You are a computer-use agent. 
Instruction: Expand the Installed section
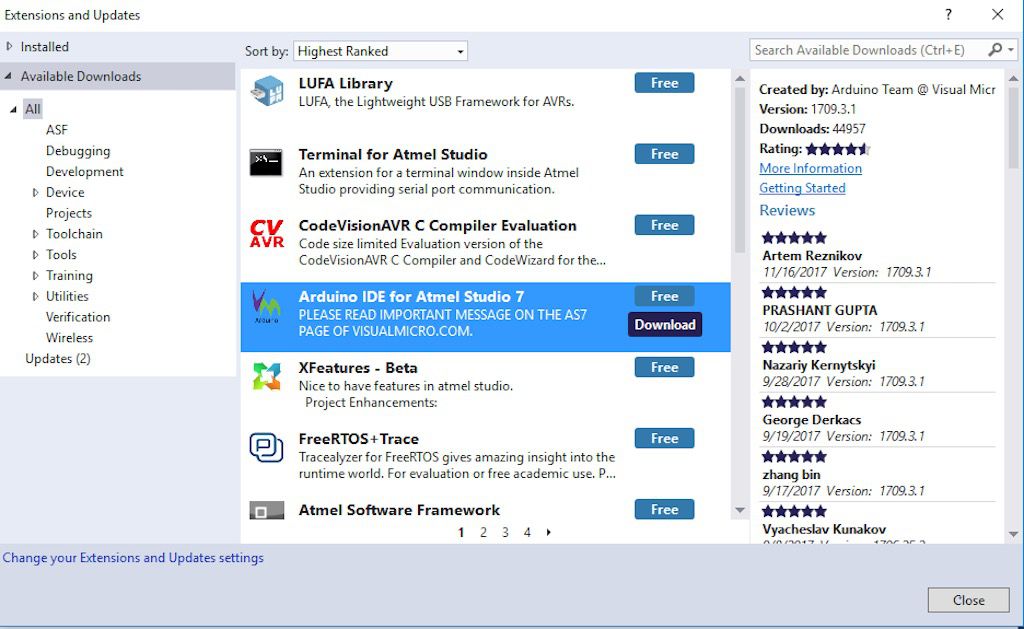click(x=9, y=46)
